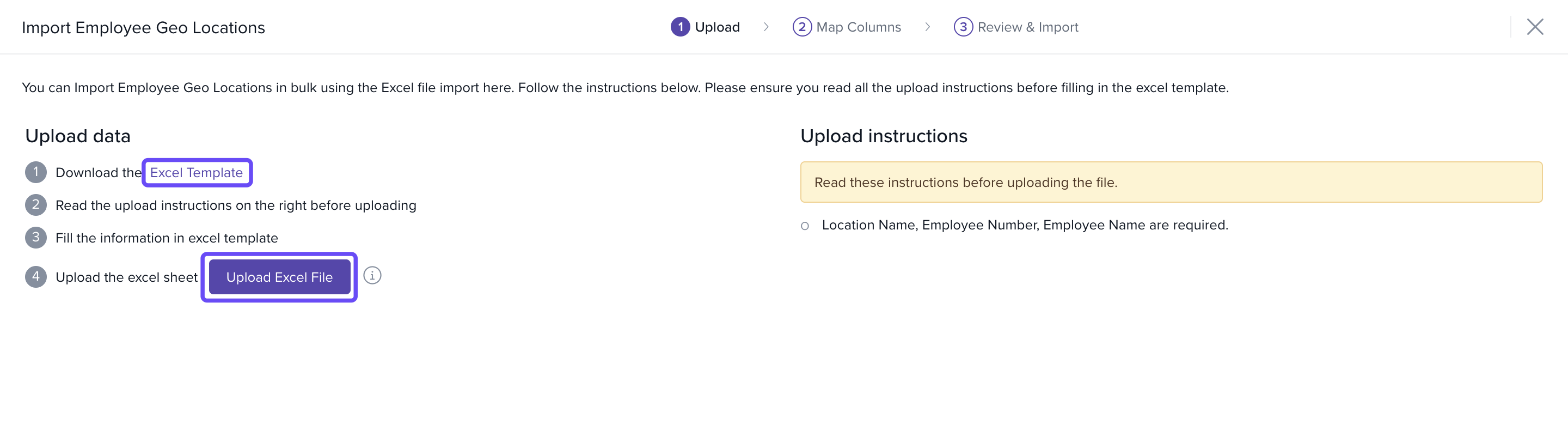Click the gray number 4 badge beside Upload the excel sheet
Image resolution: width=1568 pixels, height=424 pixels.
coord(36,277)
